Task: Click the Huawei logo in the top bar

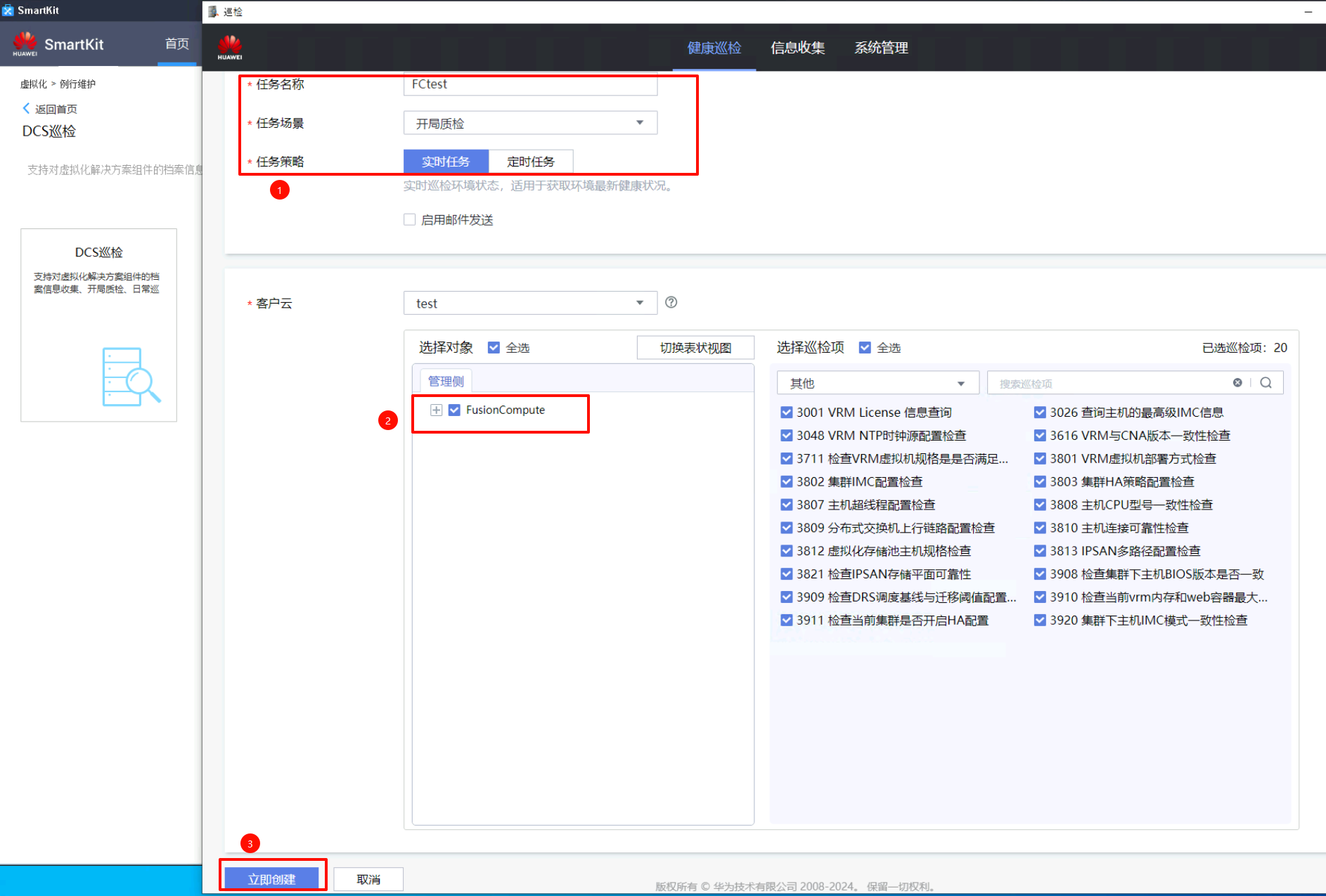Action: point(230,47)
